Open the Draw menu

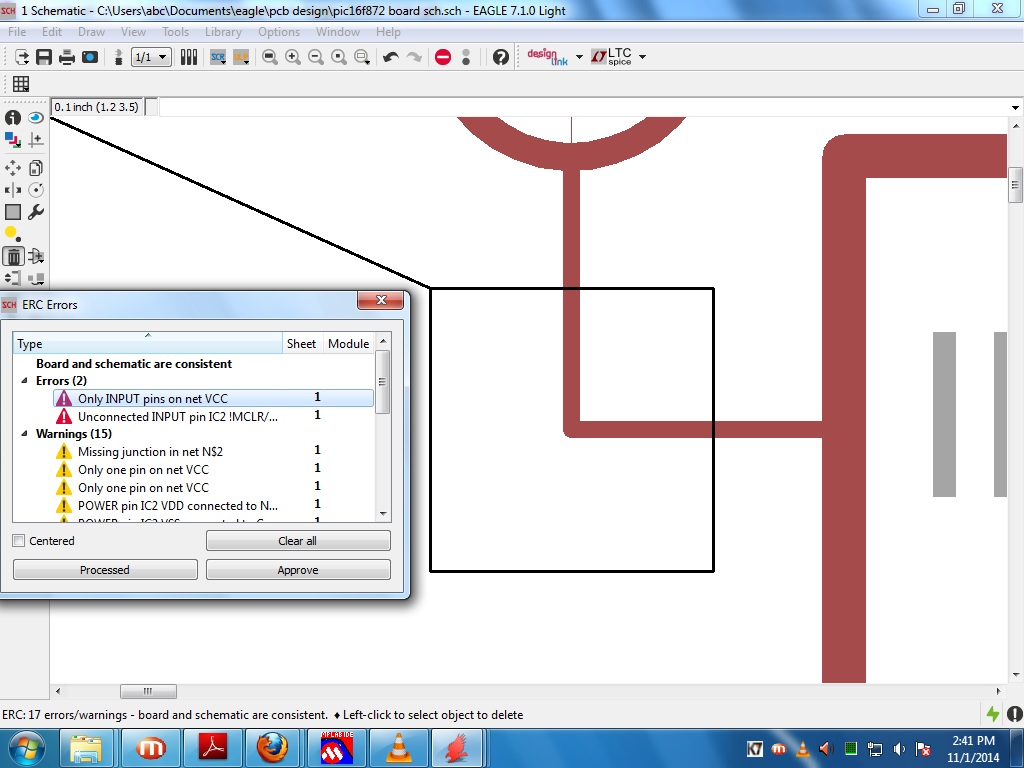(x=91, y=31)
